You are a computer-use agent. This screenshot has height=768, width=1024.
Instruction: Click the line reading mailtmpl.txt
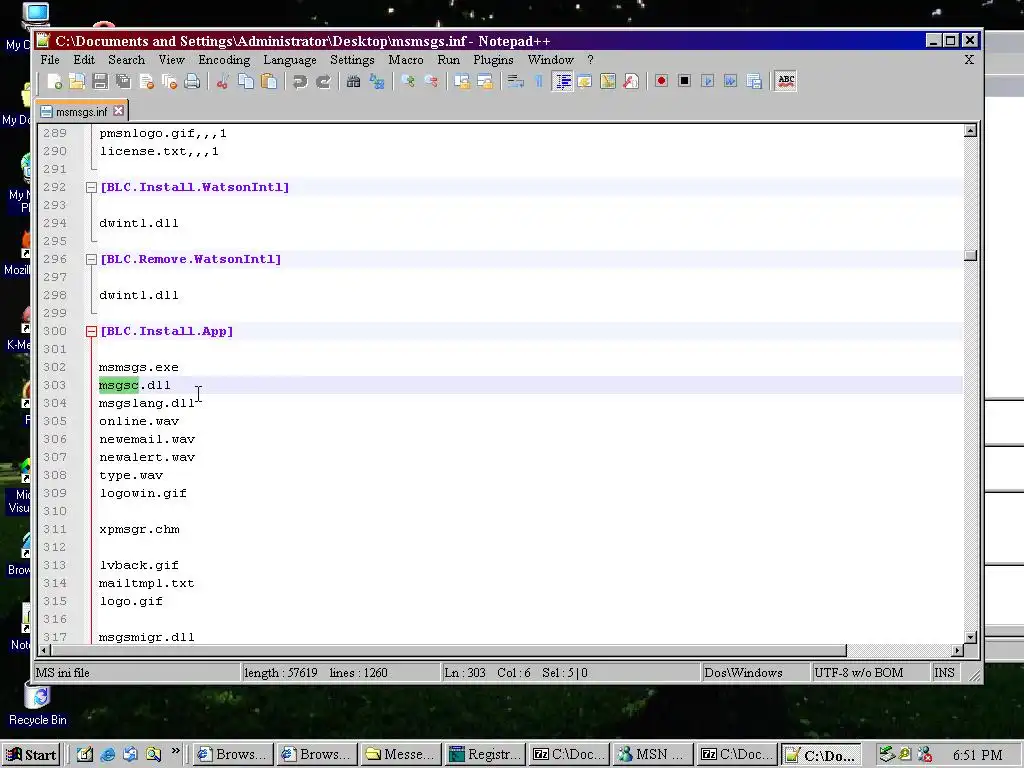[147, 584]
